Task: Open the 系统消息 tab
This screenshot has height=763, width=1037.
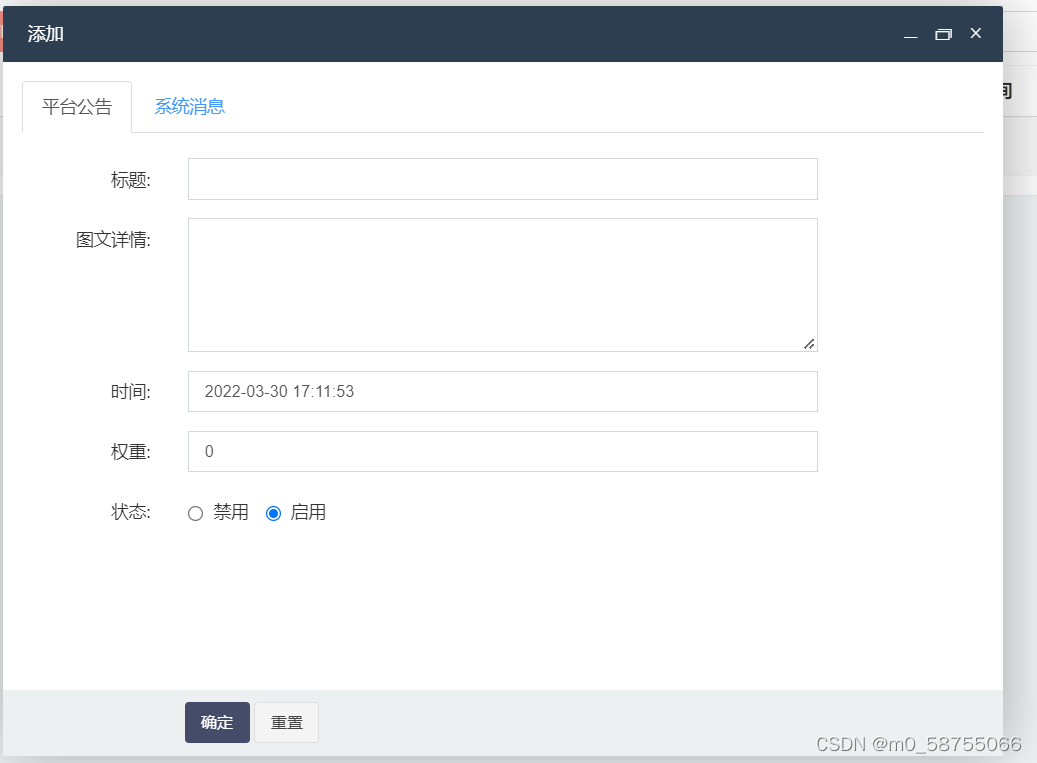Action: pyautogui.click(x=190, y=106)
